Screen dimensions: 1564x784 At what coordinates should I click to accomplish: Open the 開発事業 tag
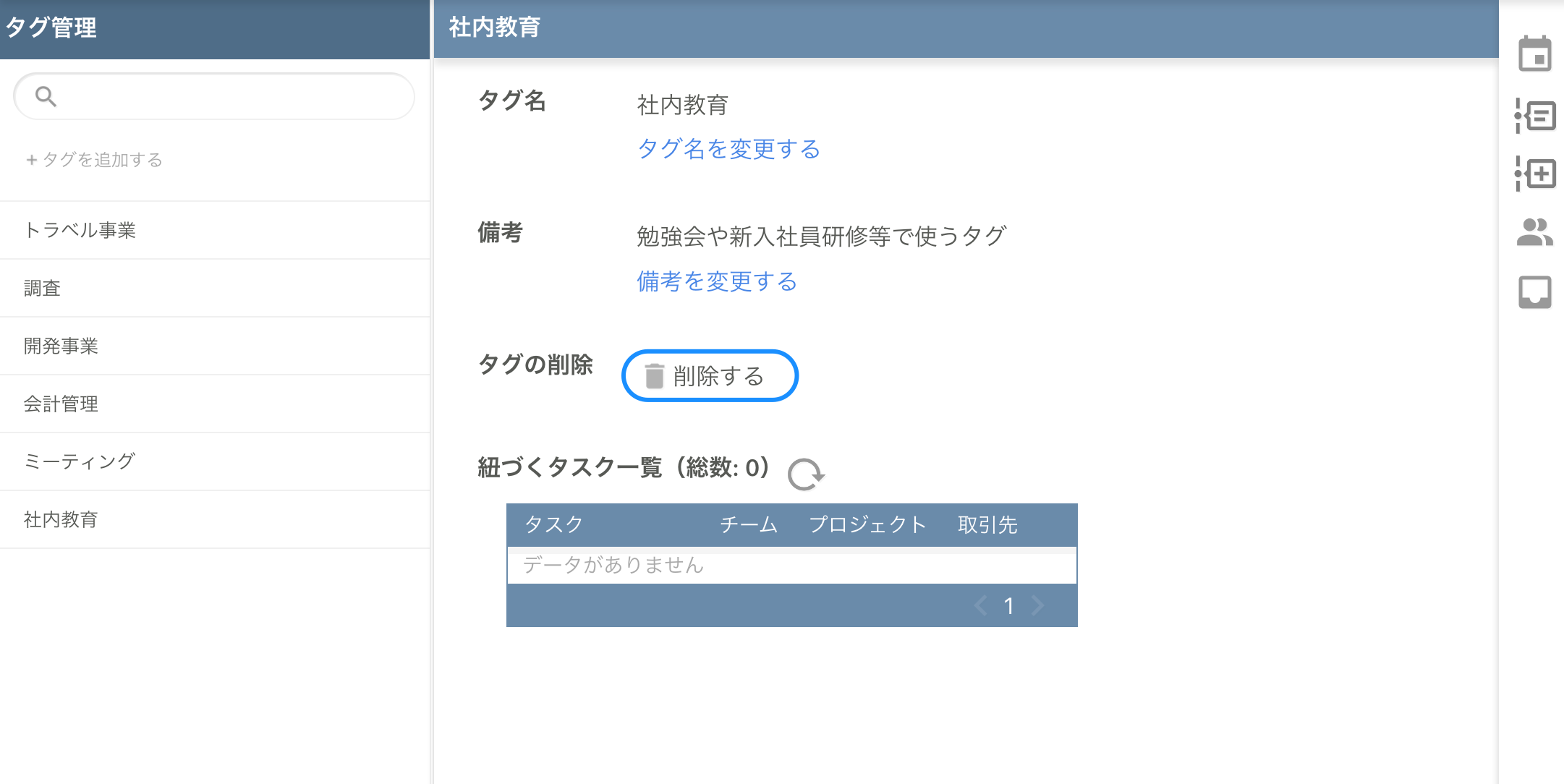[x=64, y=345]
